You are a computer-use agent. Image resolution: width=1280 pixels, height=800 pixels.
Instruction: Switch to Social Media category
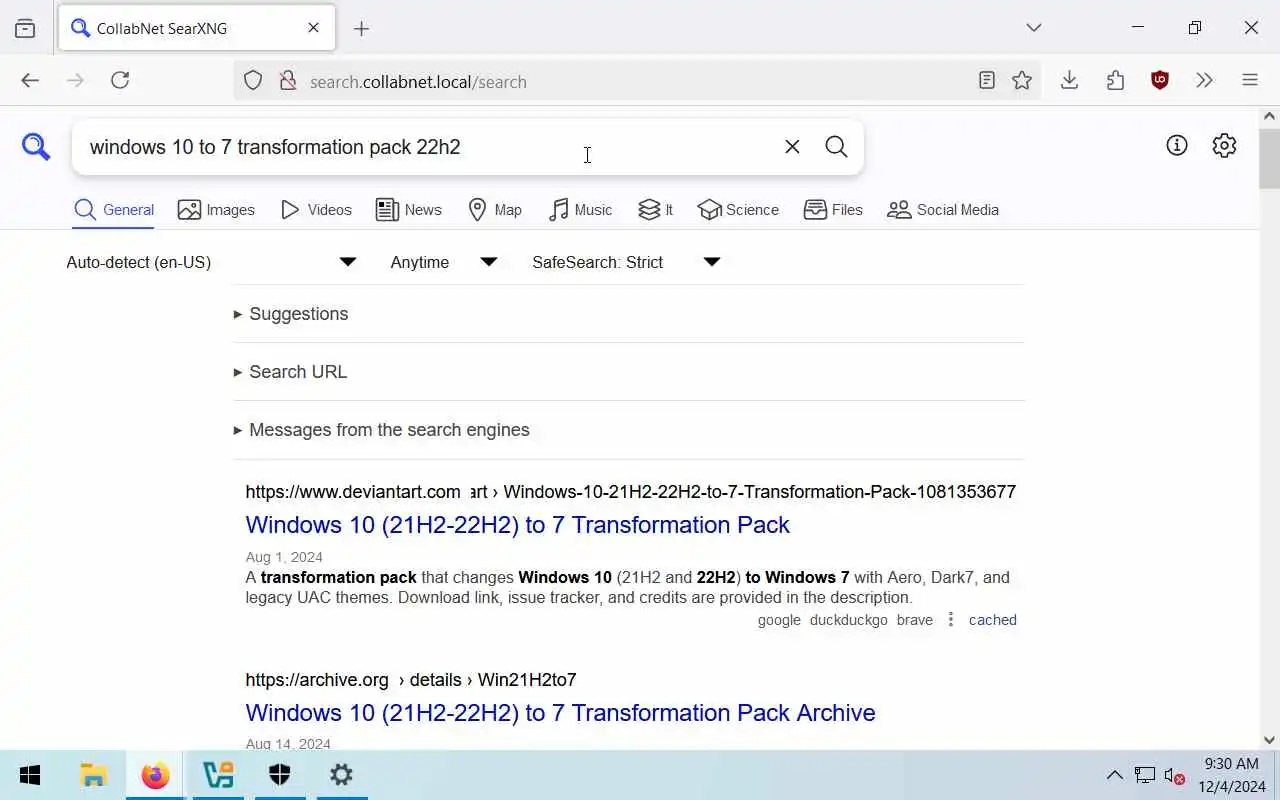tap(943, 210)
